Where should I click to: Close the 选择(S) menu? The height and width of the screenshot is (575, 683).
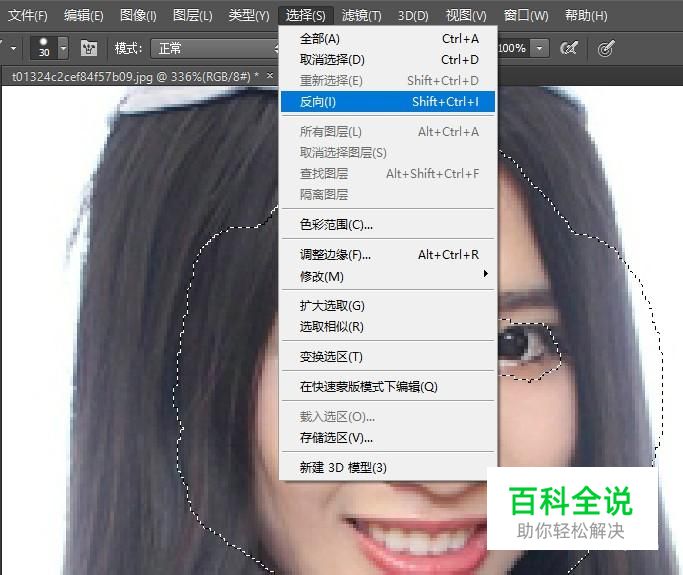(305, 16)
